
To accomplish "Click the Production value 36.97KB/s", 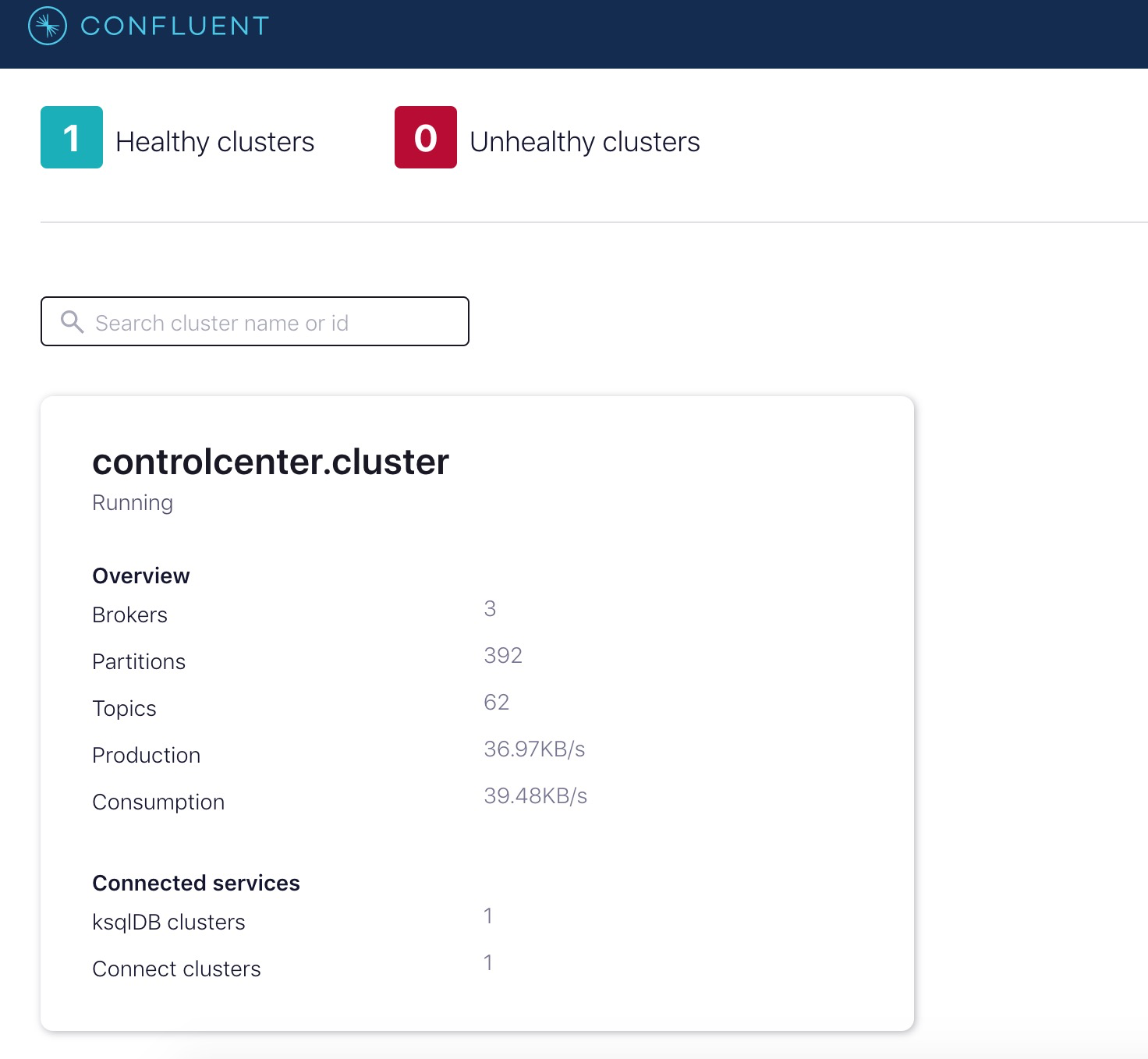I will [x=534, y=749].
